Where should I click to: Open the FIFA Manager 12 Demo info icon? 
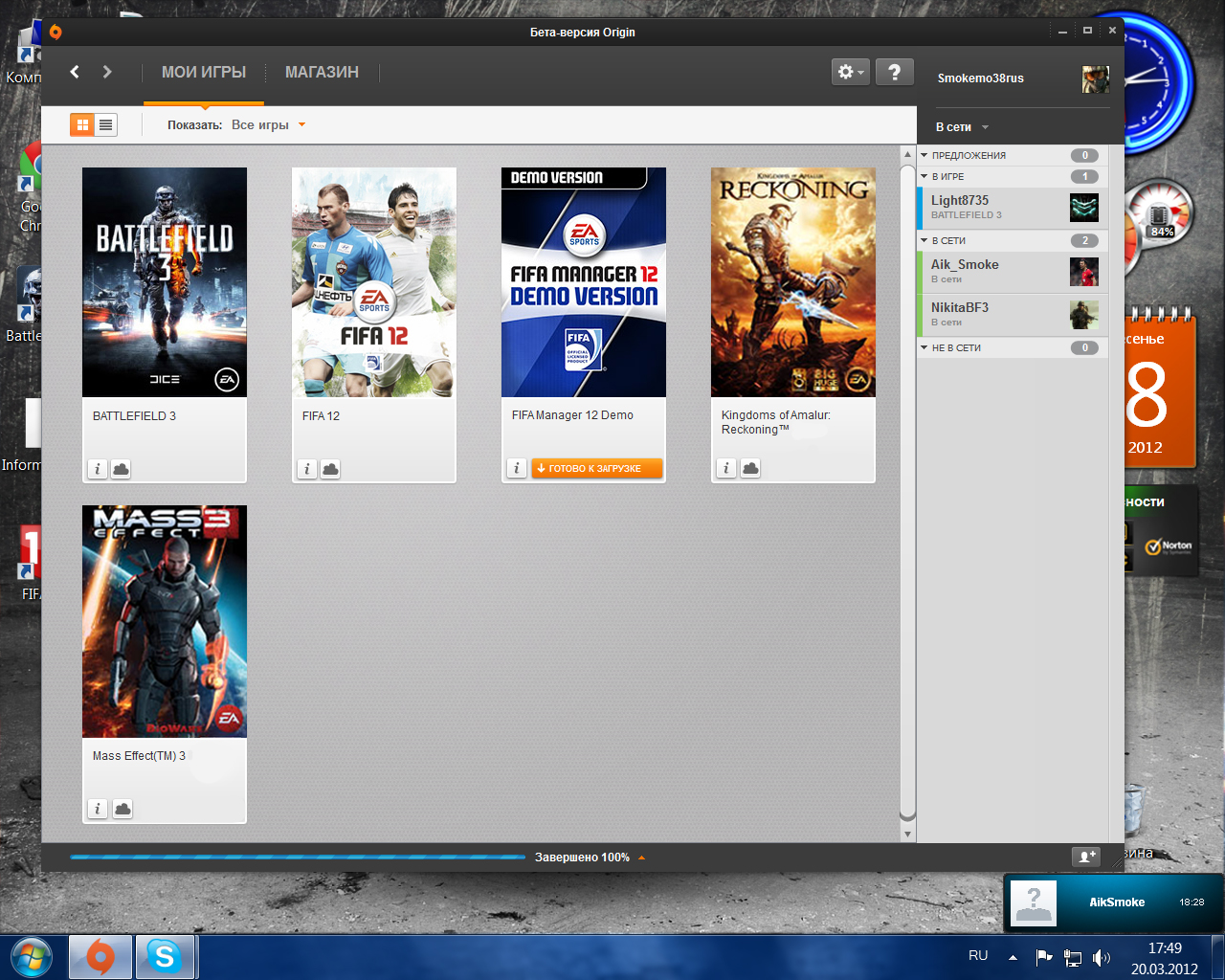pos(517,468)
